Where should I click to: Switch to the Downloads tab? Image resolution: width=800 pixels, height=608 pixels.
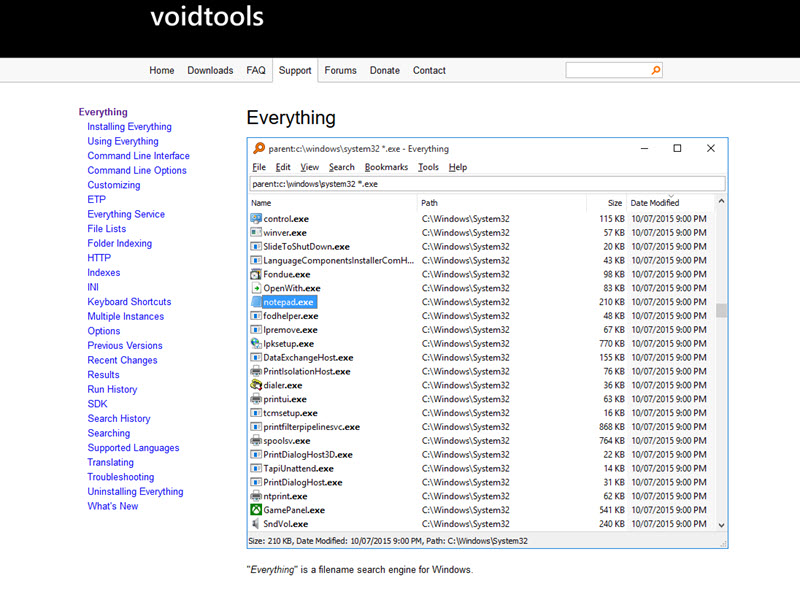[210, 70]
